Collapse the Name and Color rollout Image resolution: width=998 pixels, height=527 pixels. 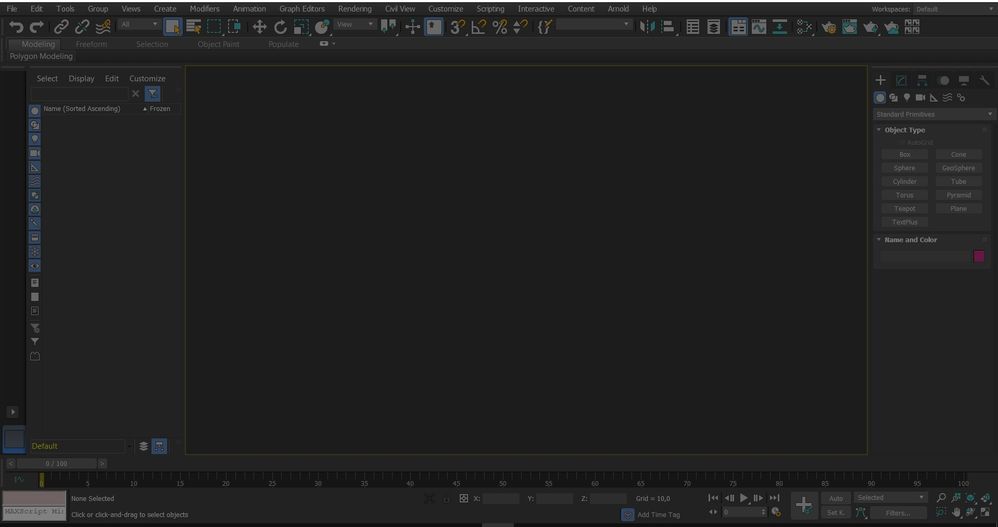coord(910,240)
